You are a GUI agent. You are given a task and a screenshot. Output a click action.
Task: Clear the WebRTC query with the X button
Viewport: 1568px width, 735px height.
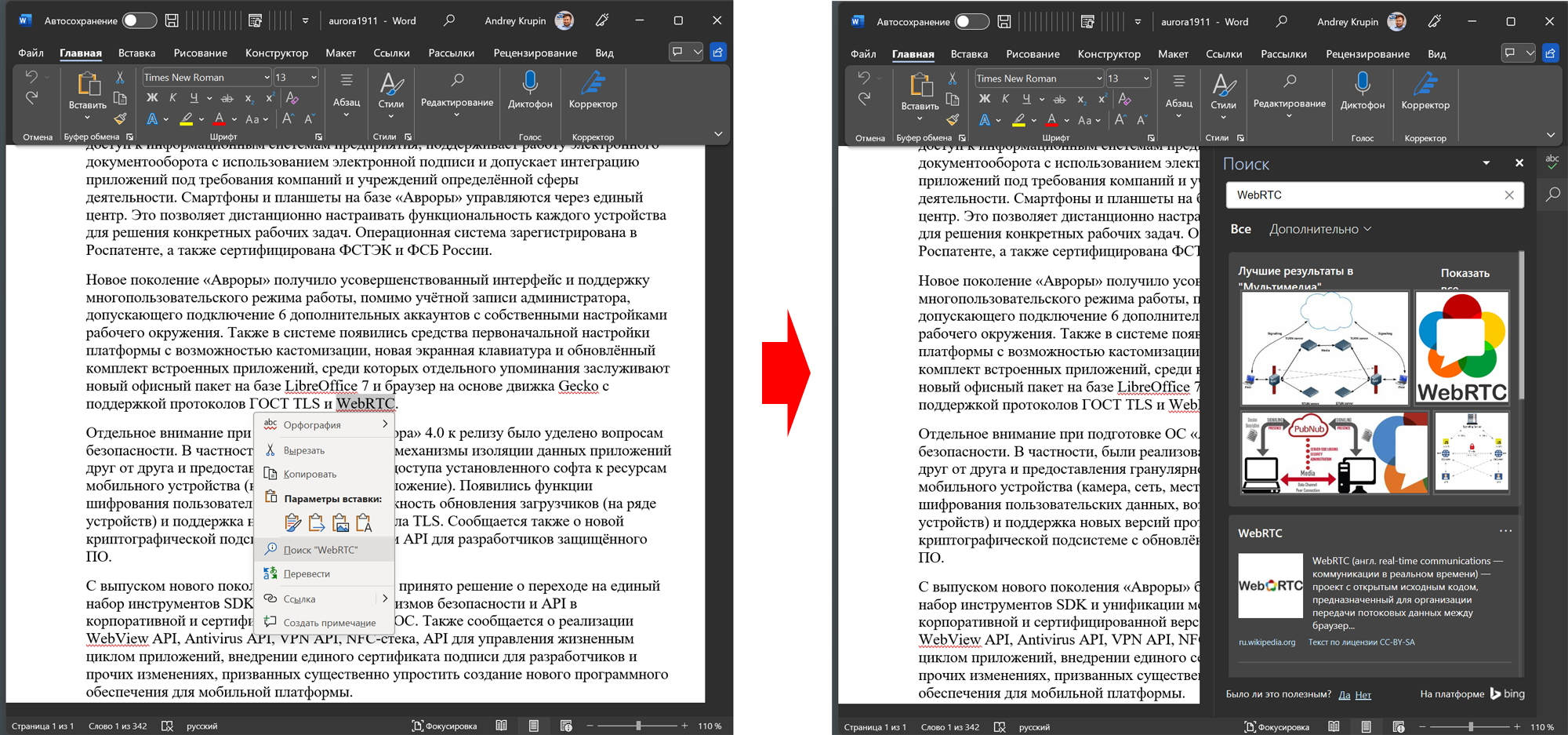(1509, 195)
